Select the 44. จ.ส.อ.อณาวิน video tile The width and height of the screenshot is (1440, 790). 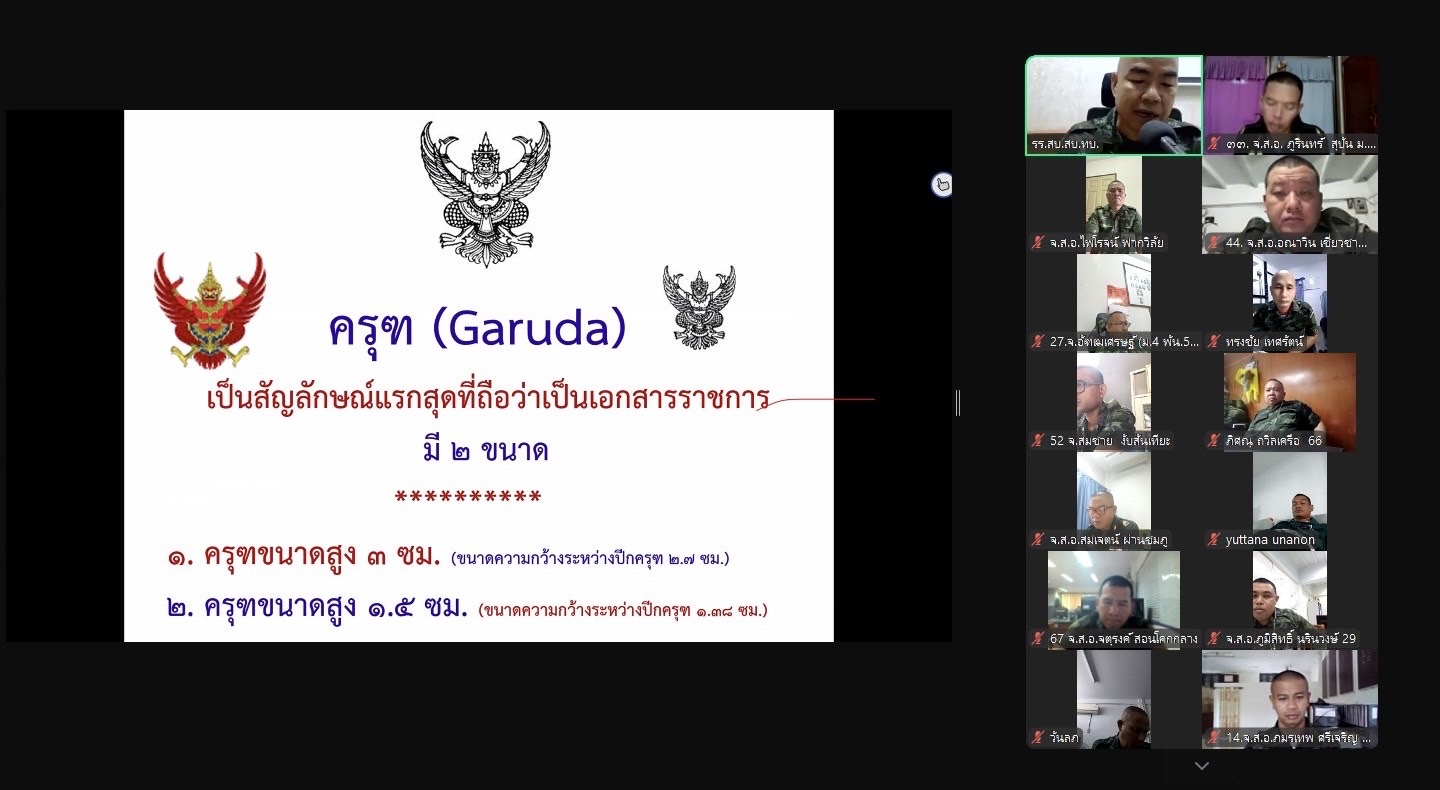[x=1290, y=204]
